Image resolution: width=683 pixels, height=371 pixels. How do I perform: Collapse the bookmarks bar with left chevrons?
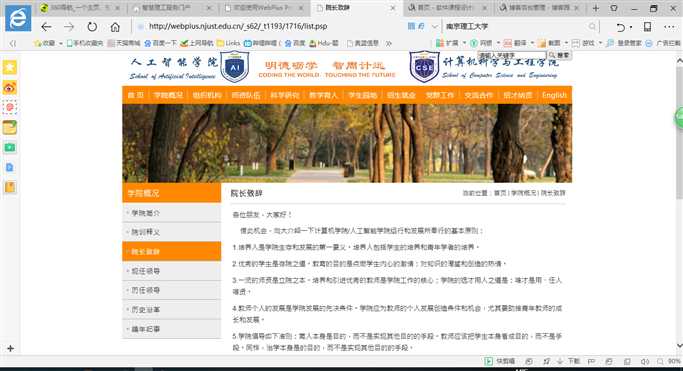click(13, 43)
